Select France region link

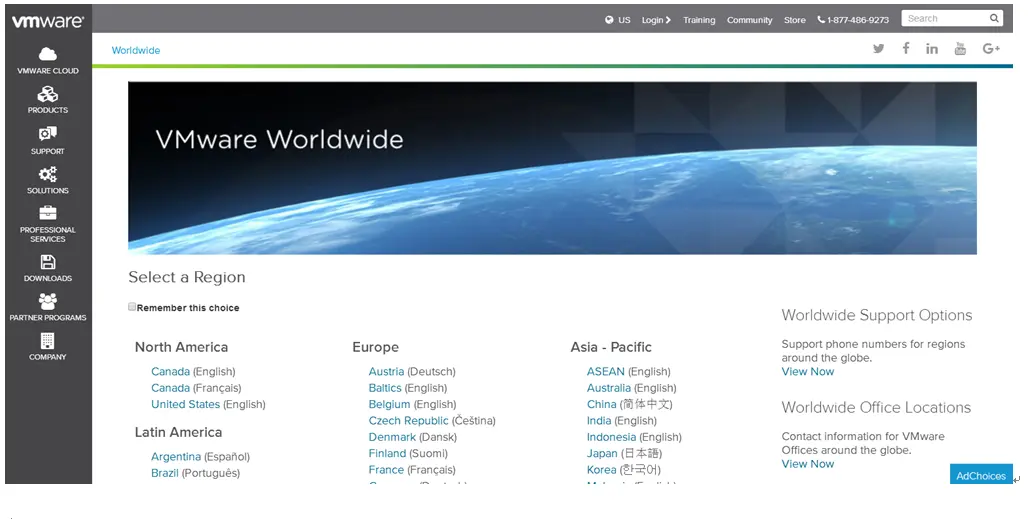[386, 470]
